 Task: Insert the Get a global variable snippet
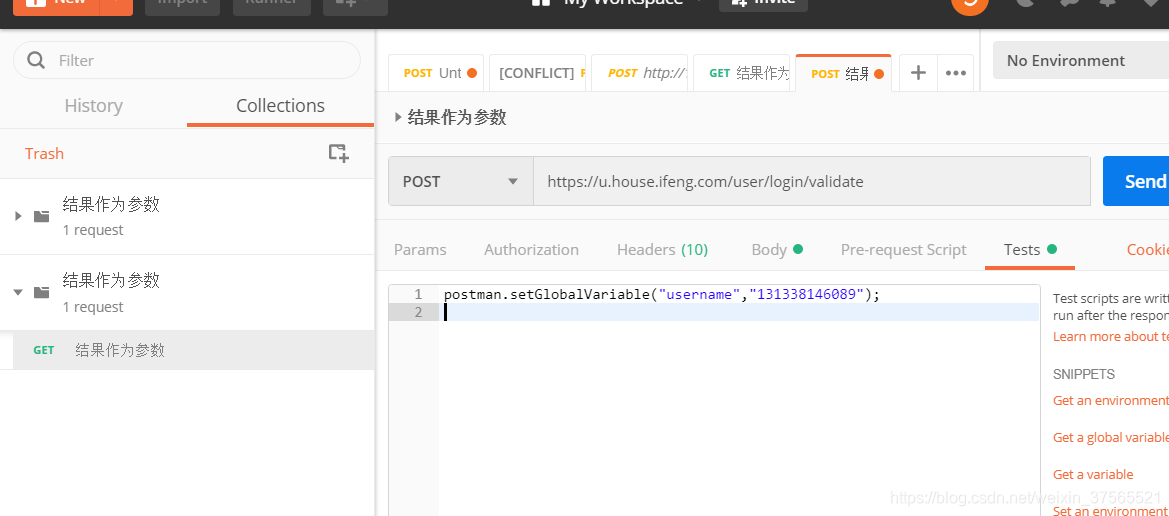tap(1111, 437)
